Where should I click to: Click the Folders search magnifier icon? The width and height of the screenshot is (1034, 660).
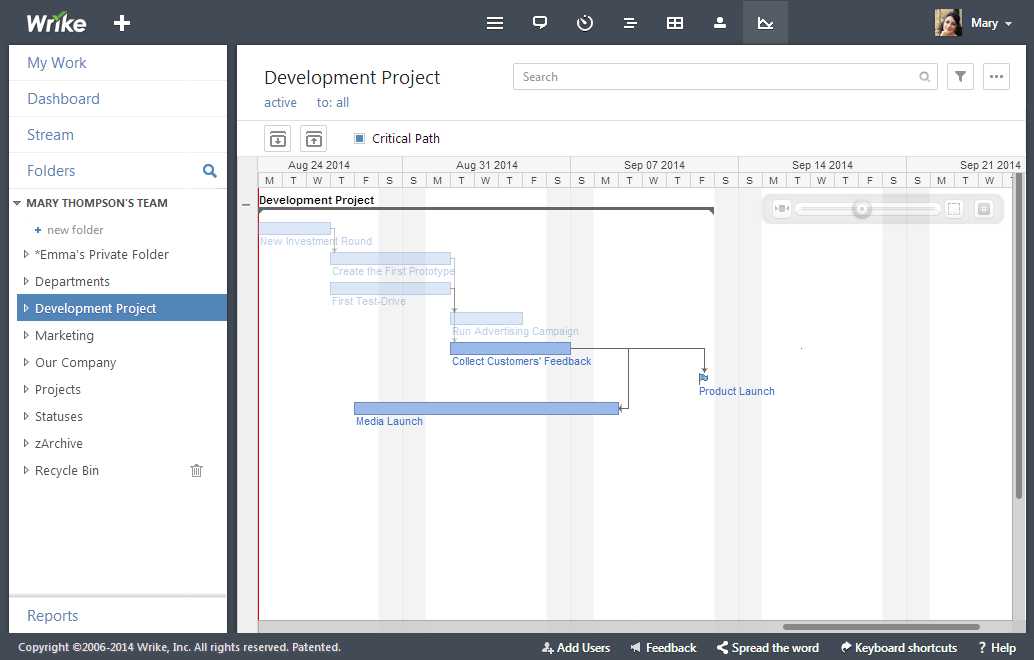point(210,171)
